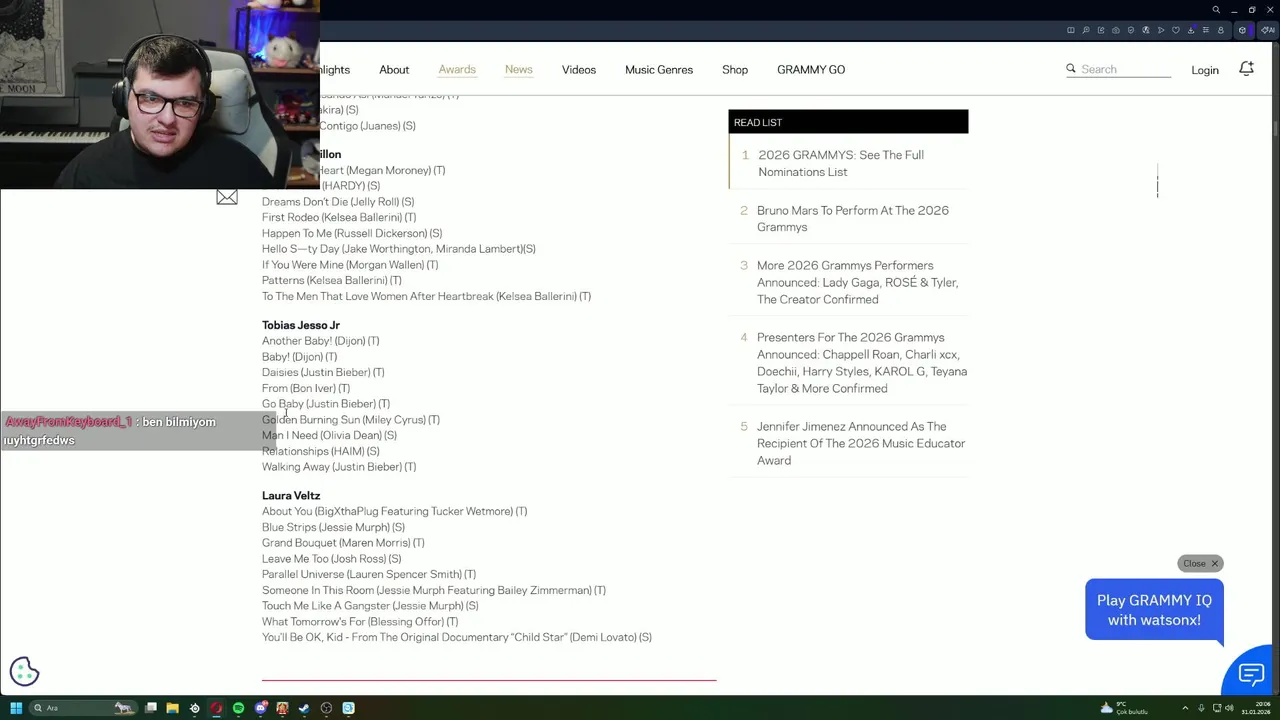Viewport: 1280px width, 720px height.
Task: Click "Blue Strips (Jessie Murph) (S)" line
Action: point(333,527)
